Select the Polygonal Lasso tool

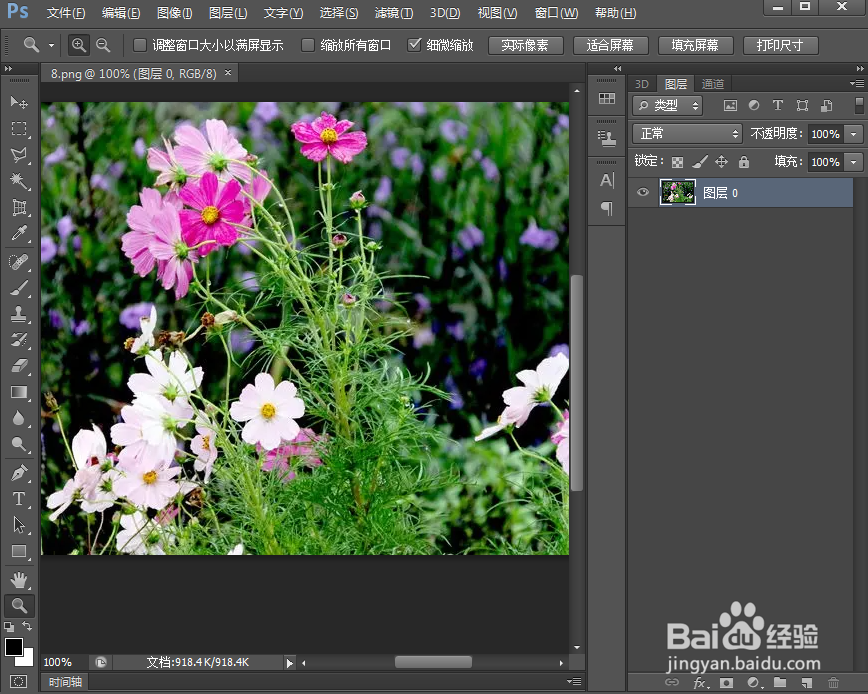pyautogui.click(x=19, y=155)
